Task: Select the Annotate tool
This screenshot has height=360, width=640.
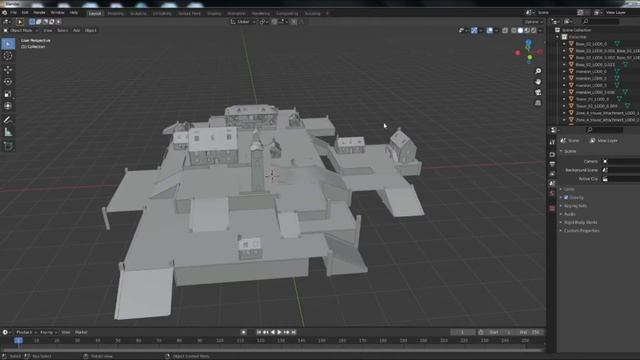Action: click(x=8, y=120)
